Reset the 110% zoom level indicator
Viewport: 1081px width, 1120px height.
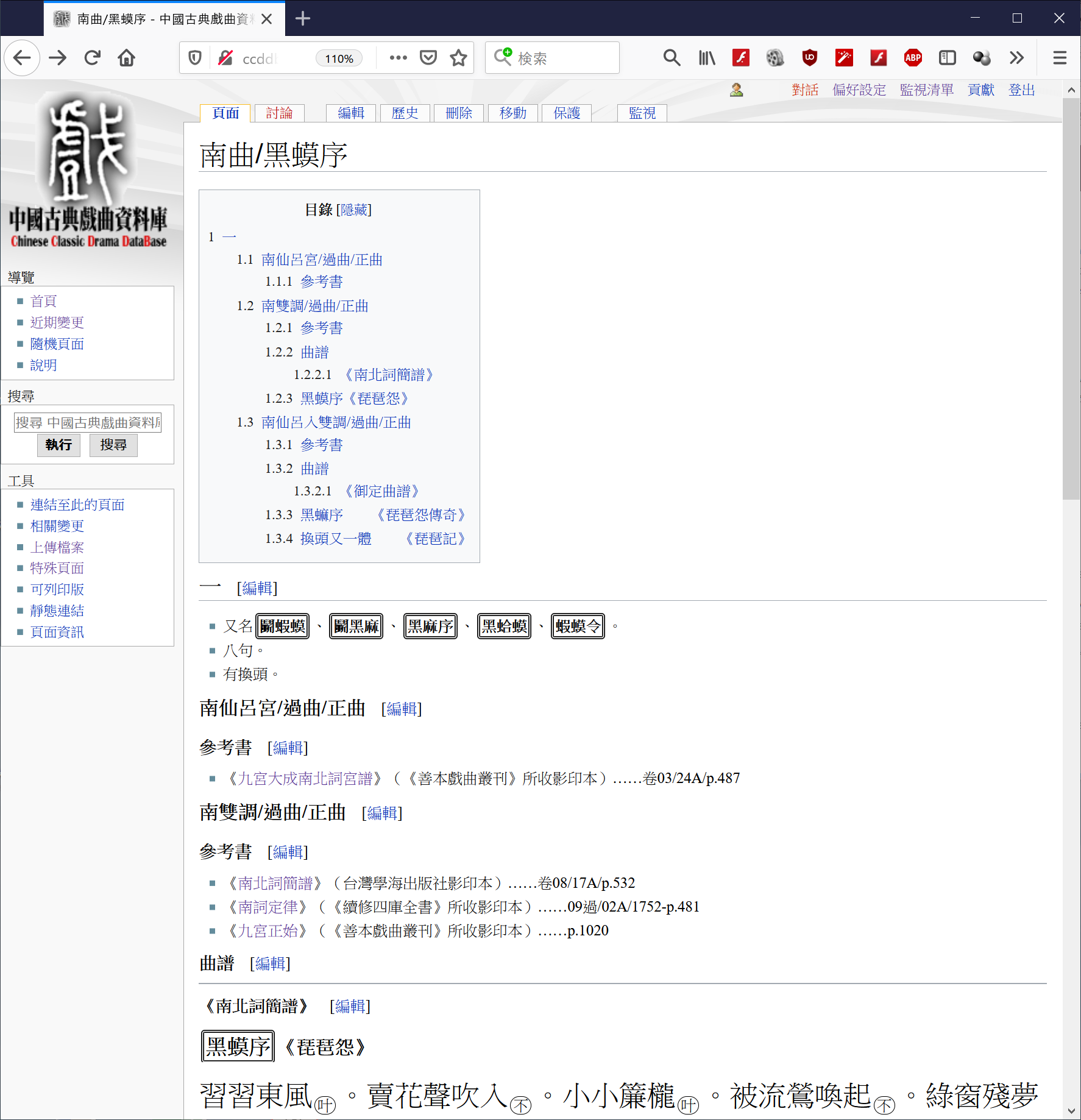(339, 58)
